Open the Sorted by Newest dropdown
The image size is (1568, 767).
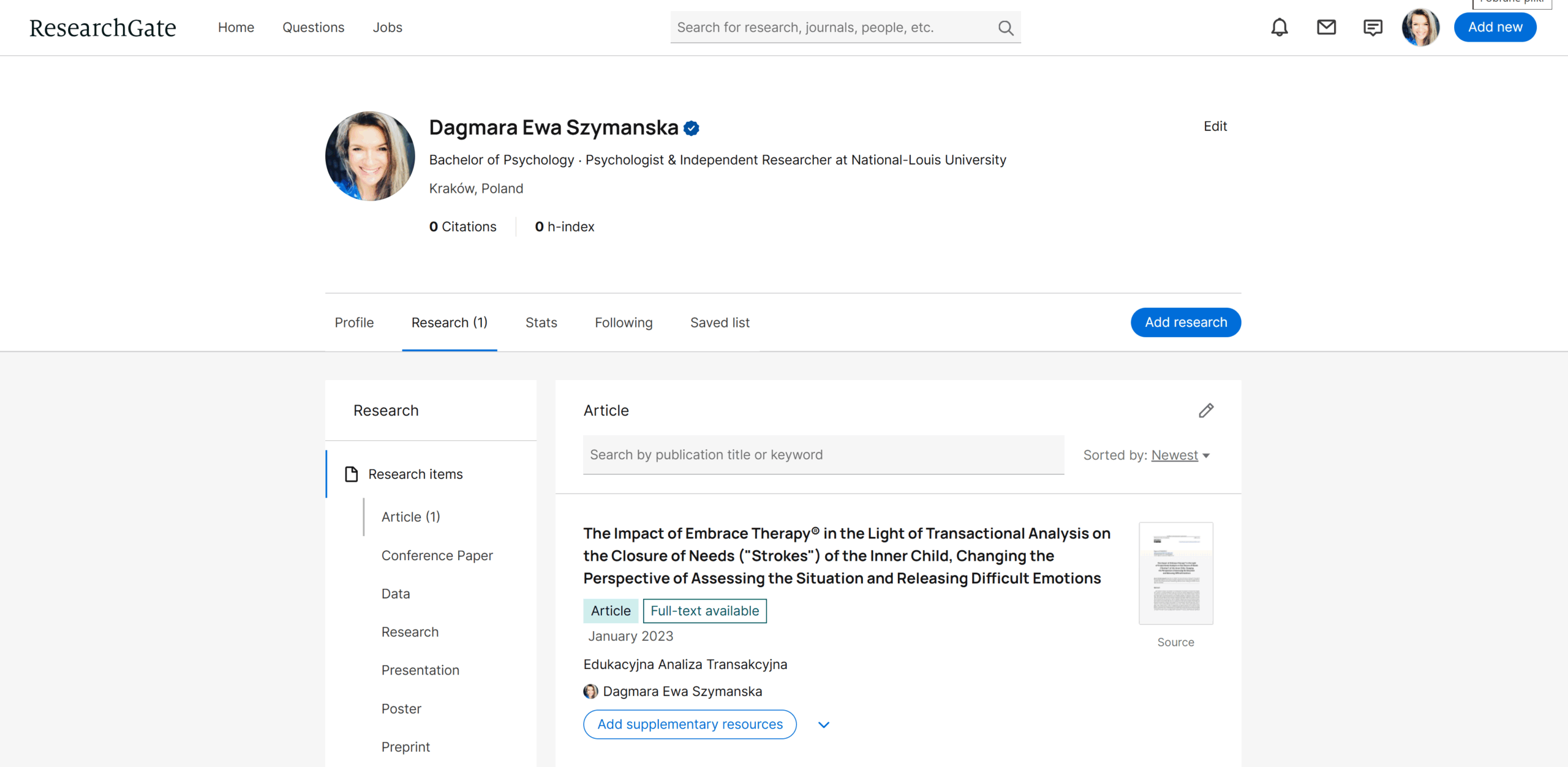(x=1179, y=455)
